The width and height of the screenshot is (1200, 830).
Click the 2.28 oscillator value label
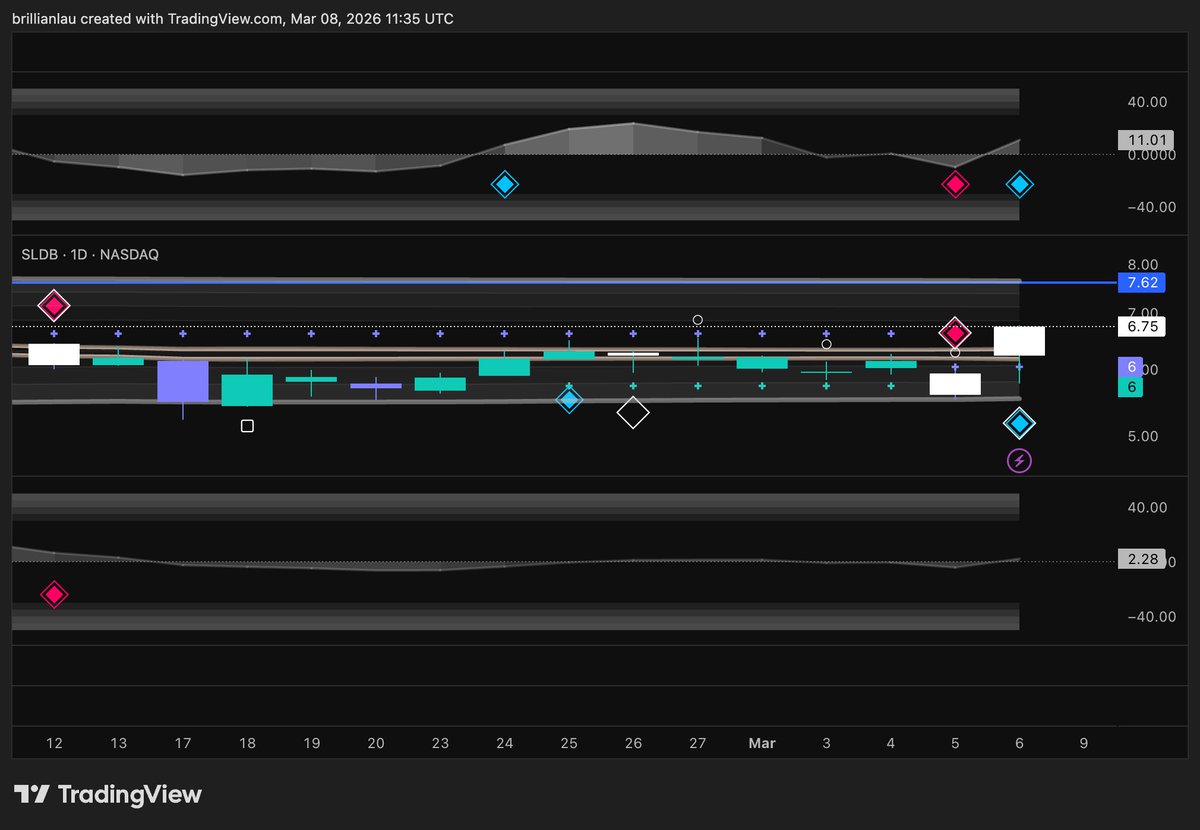(1141, 560)
